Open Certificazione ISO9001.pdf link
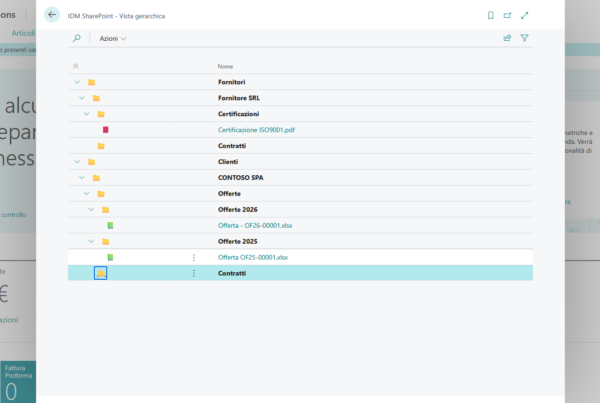This screenshot has height=403, width=600. (256, 130)
